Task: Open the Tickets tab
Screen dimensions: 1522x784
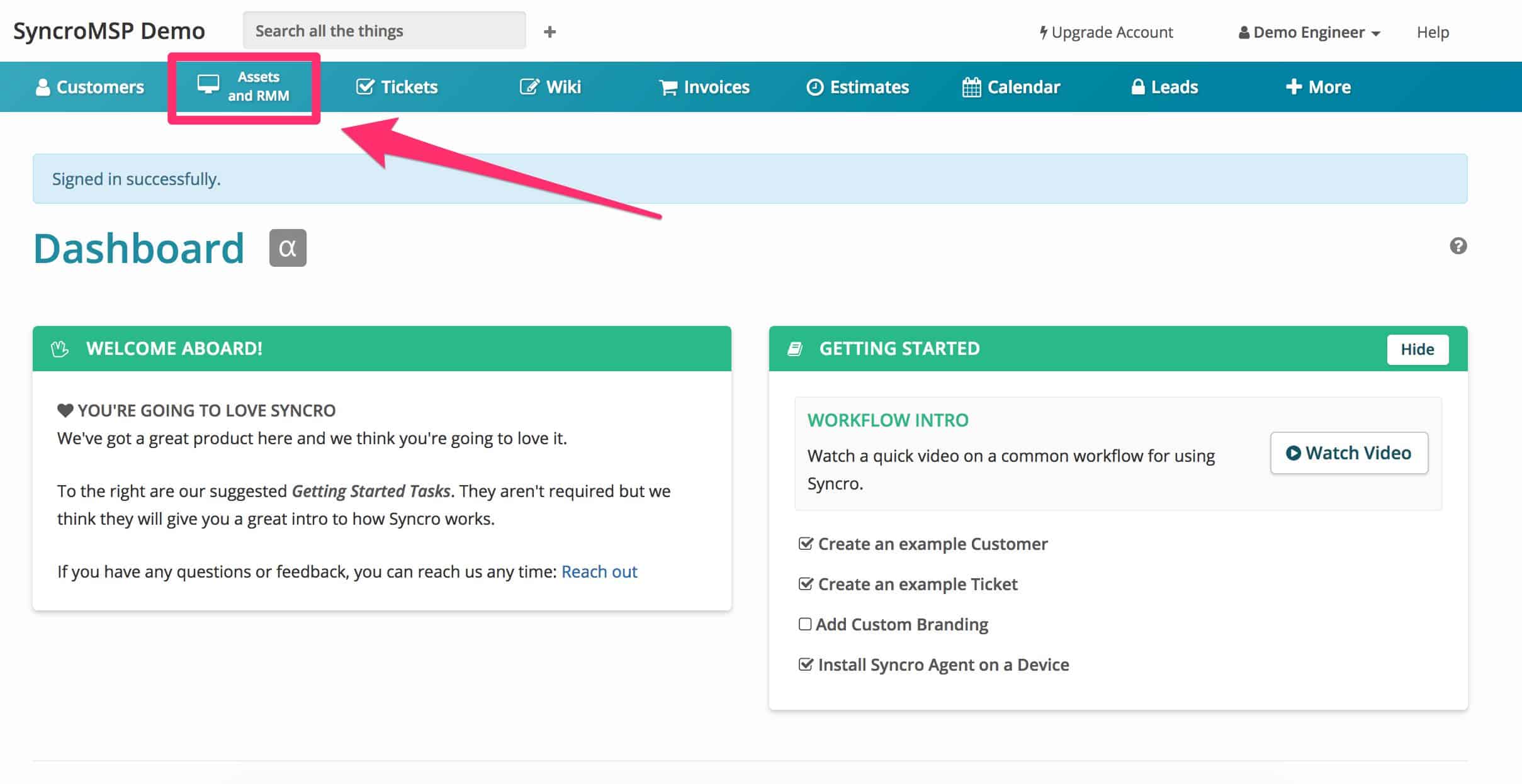Action: pyautogui.click(x=397, y=87)
